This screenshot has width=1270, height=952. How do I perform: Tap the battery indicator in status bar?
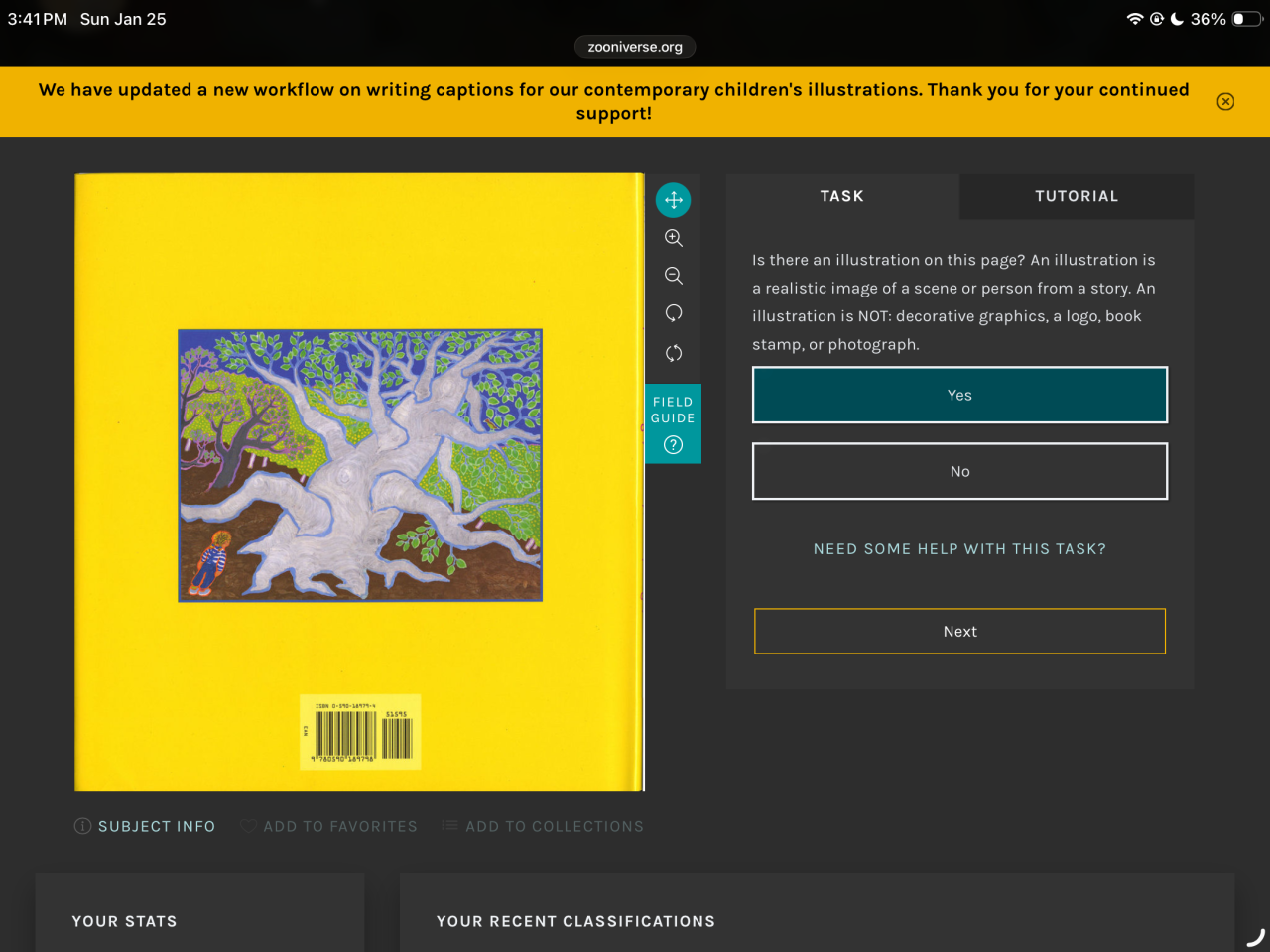tap(1246, 19)
